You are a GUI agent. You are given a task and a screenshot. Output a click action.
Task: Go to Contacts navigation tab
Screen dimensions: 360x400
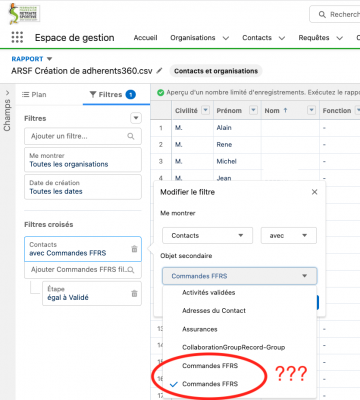coord(257,38)
